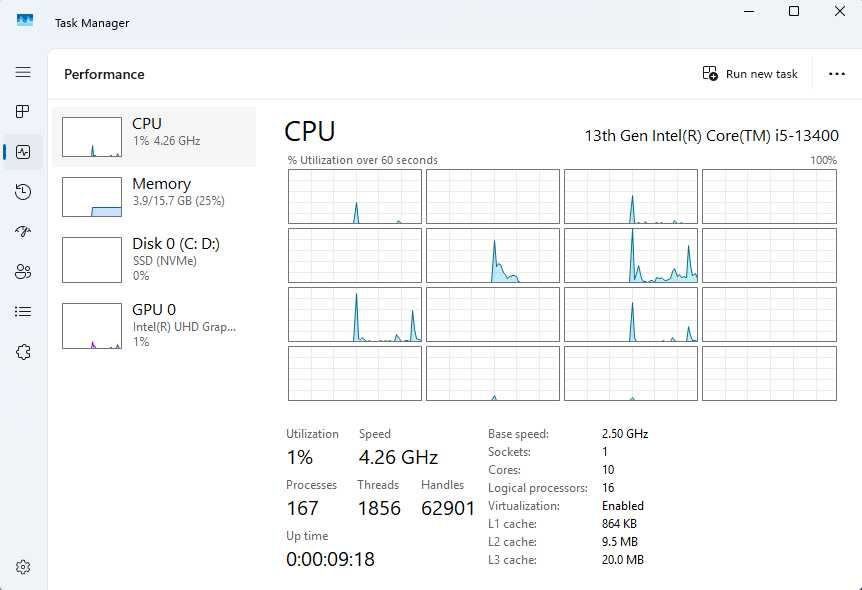Click the GPU 0 mini graph thumbnail

(x=92, y=326)
